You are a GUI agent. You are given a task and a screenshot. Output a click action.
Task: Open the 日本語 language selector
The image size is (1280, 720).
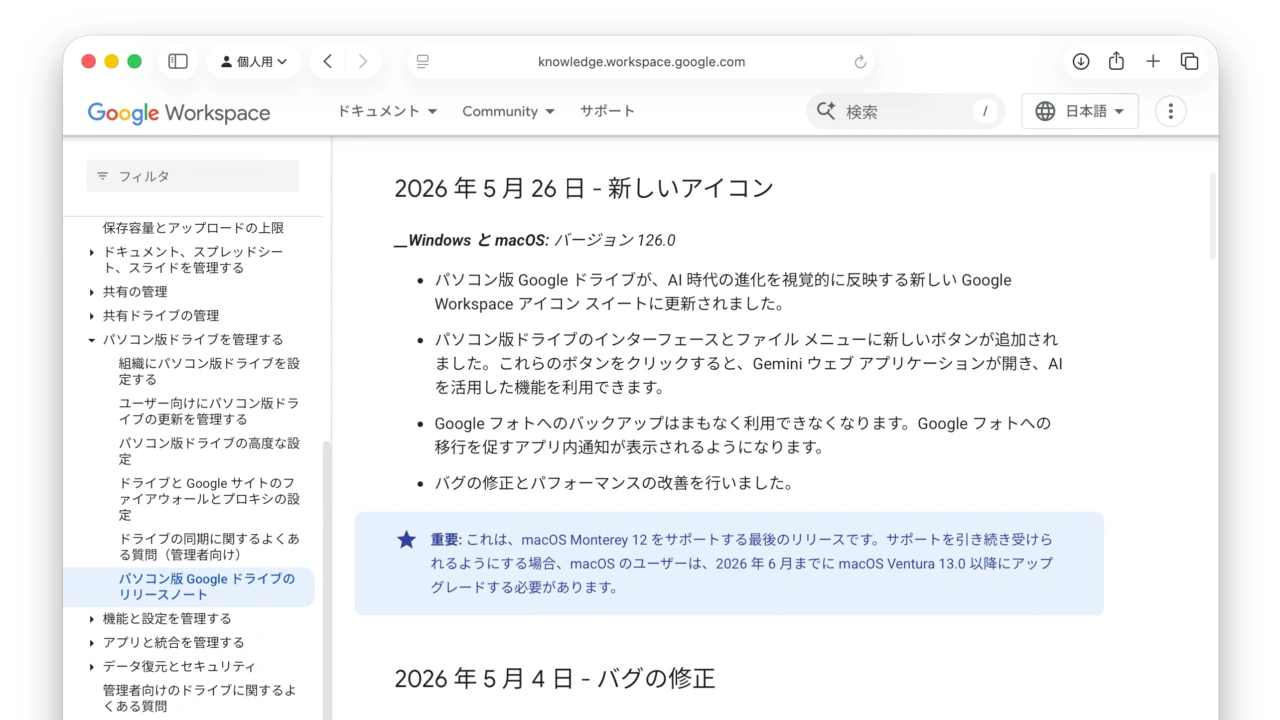(1080, 111)
